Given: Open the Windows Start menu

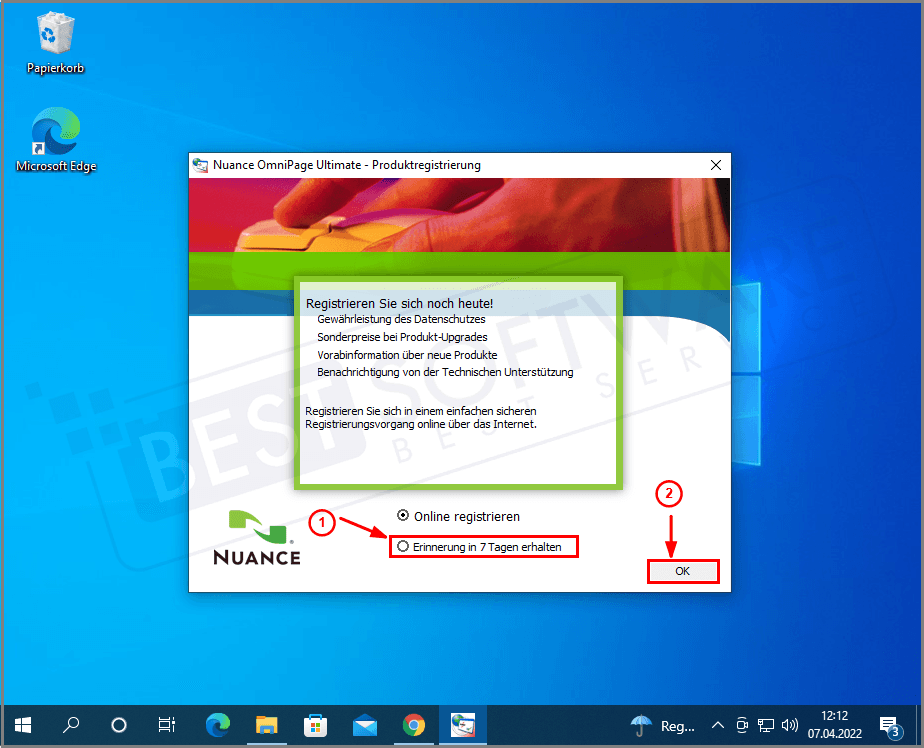Looking at the screenshot, I should 22,725.
